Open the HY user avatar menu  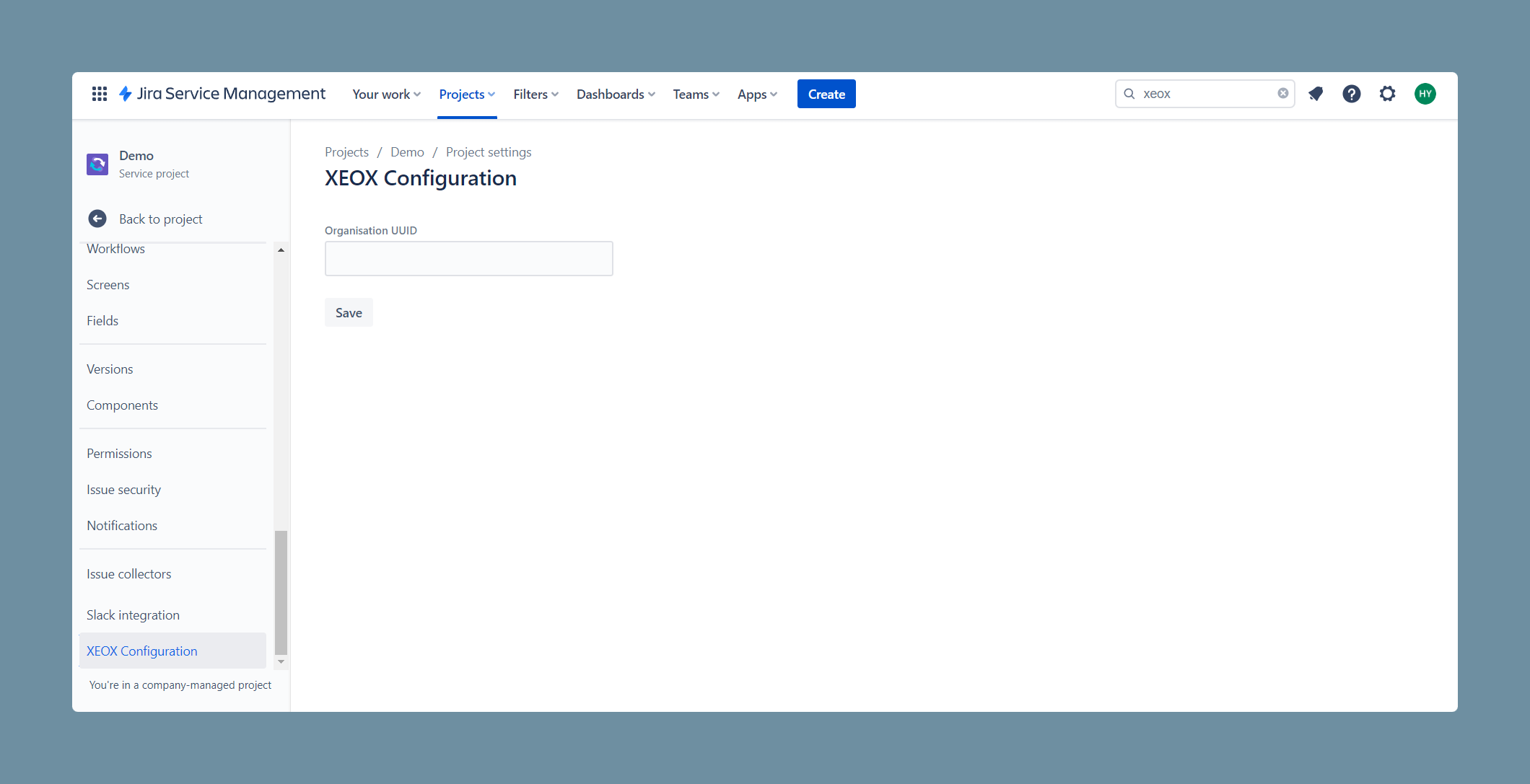(x=1425, y=94)
